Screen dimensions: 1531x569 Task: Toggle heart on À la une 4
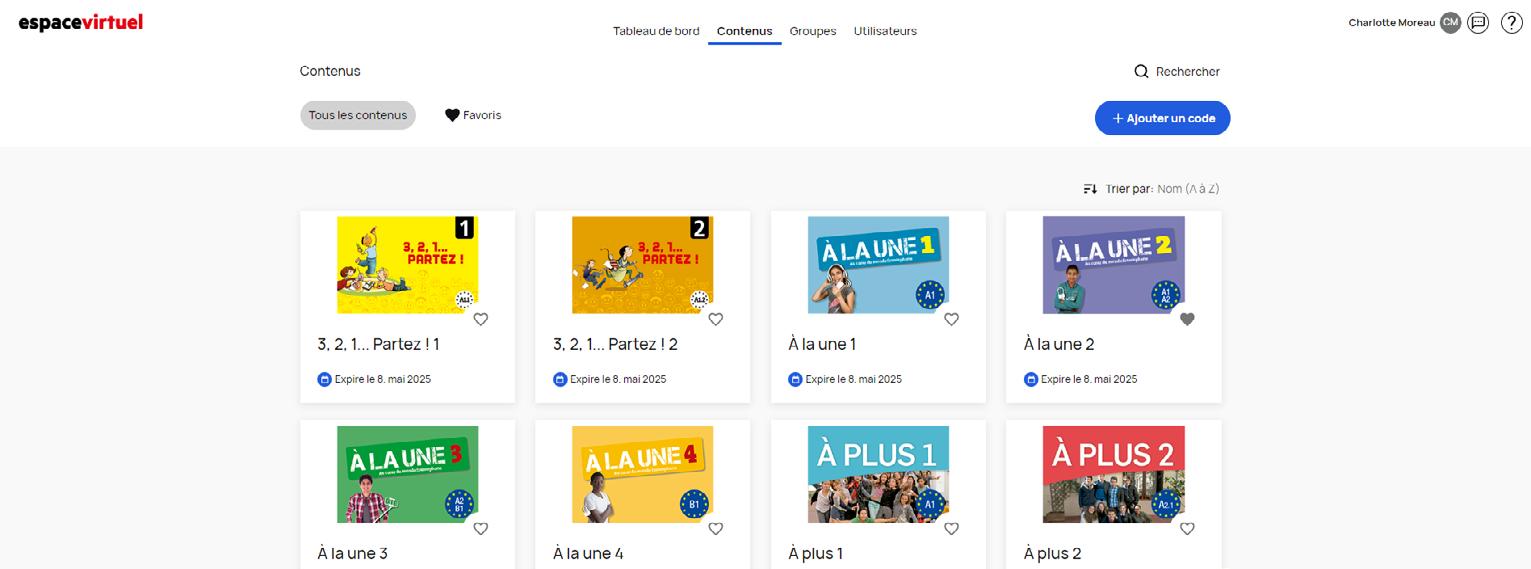pos(716,528)
